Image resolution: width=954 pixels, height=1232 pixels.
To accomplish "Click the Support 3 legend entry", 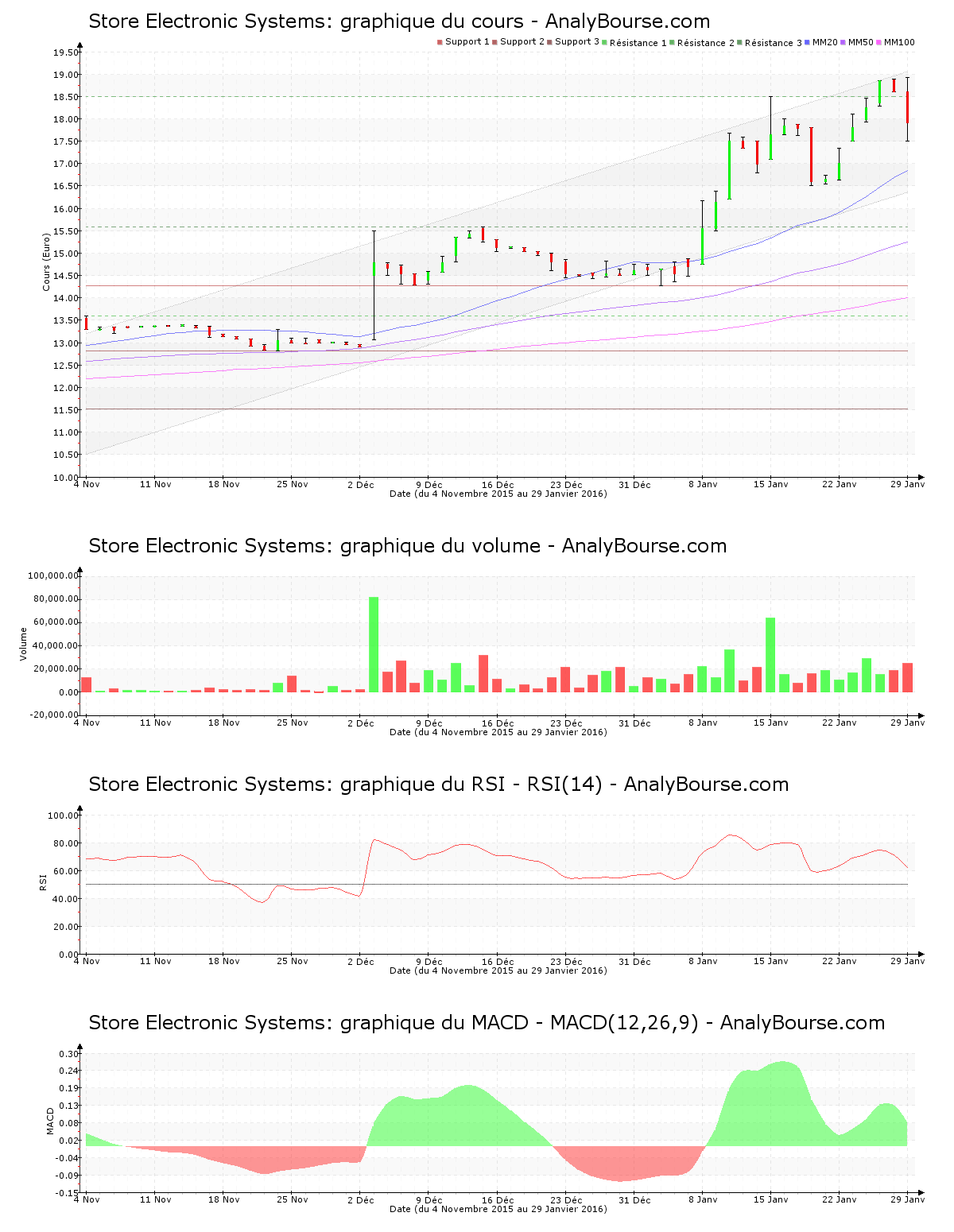I will tap(576, 42).
